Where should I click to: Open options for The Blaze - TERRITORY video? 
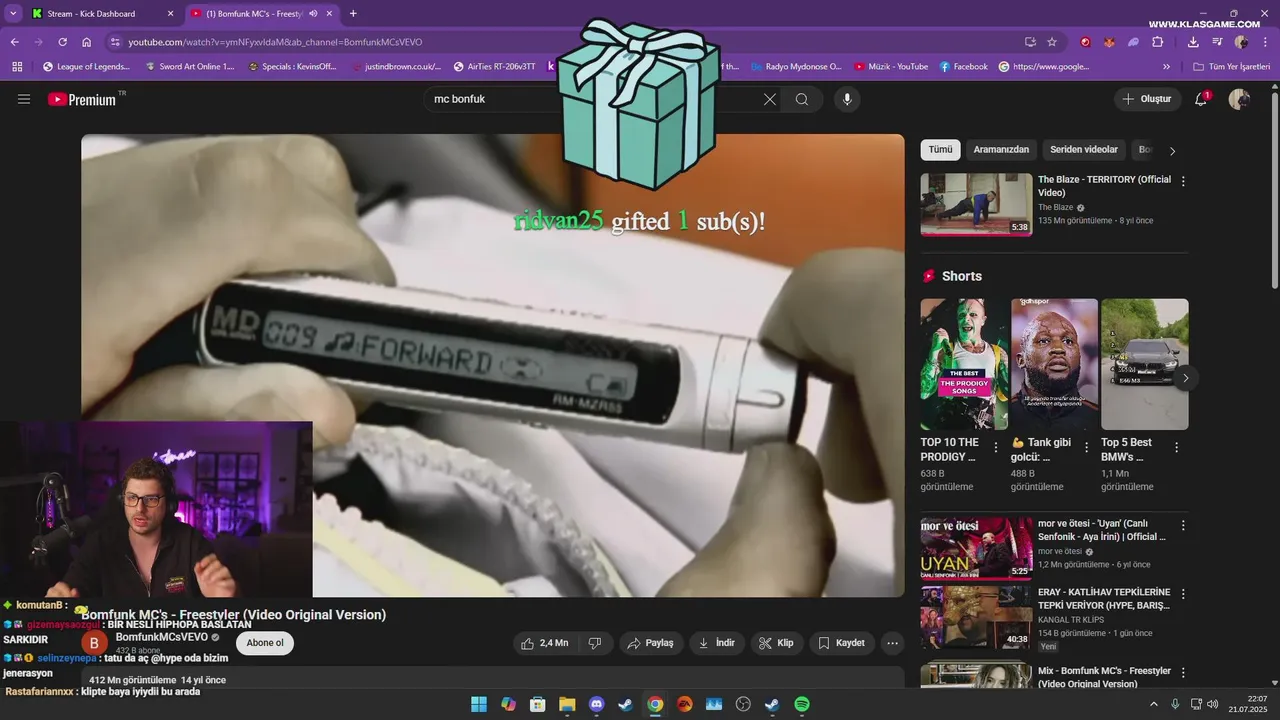coord(1183,182)
